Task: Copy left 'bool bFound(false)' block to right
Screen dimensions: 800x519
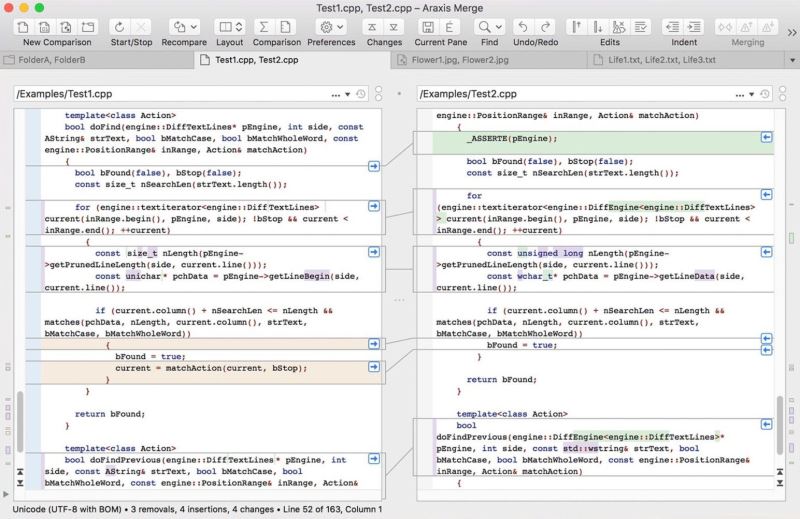Action: coord(374,166)
